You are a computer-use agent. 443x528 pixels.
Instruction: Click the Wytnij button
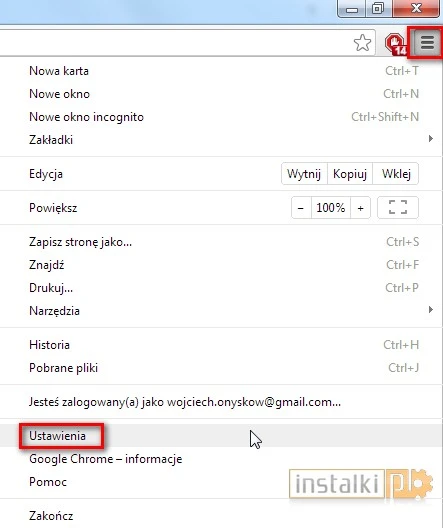tap(304, 174)
